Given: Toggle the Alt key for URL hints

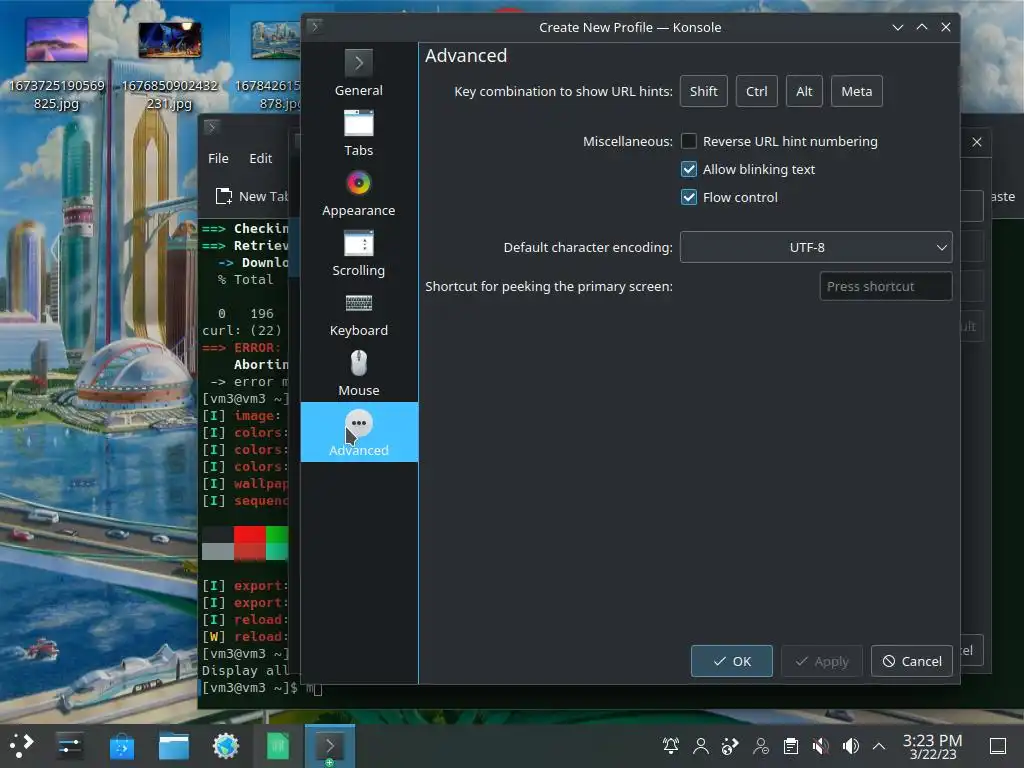Looking at the screenshot, I should pos(804,91).
